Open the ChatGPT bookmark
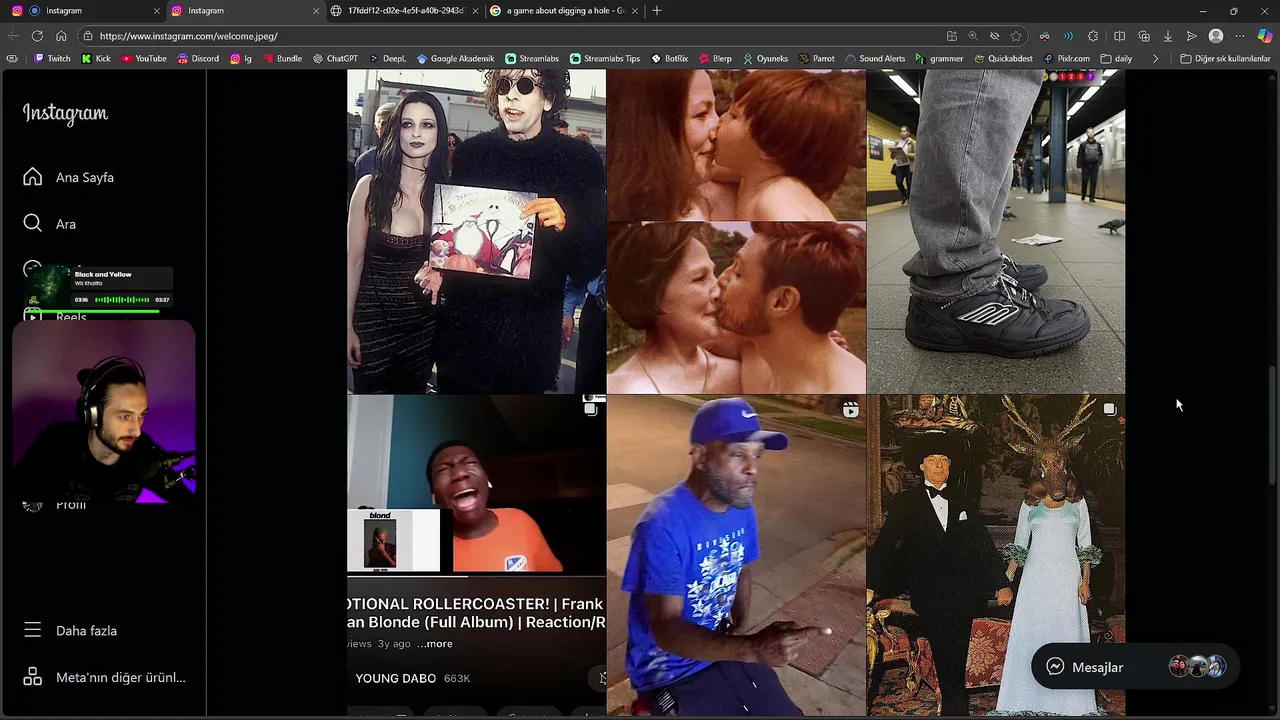This screenshot has width=1280, height=720. (335, 59)
